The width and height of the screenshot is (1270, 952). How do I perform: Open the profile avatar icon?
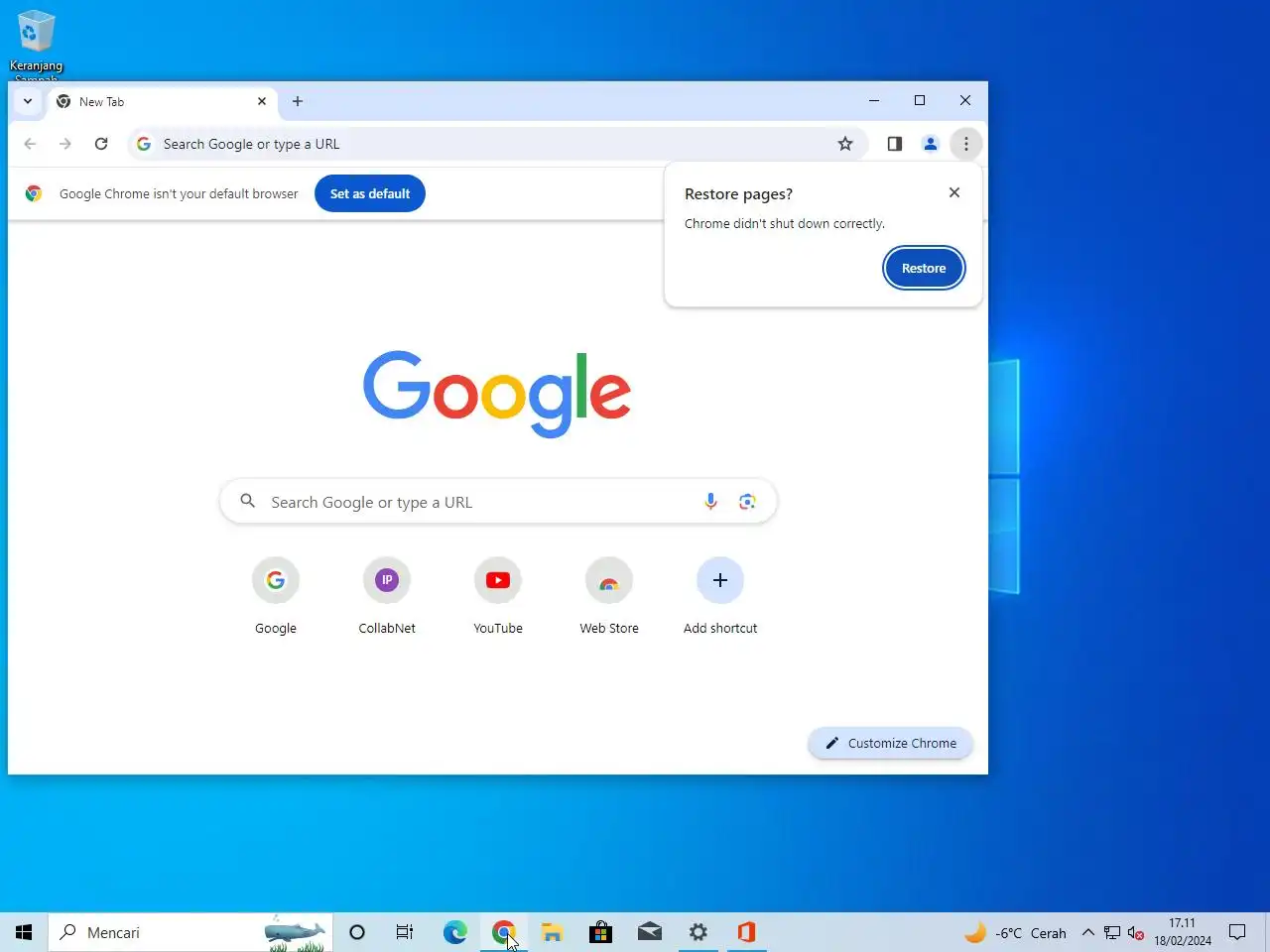point(931,144)
